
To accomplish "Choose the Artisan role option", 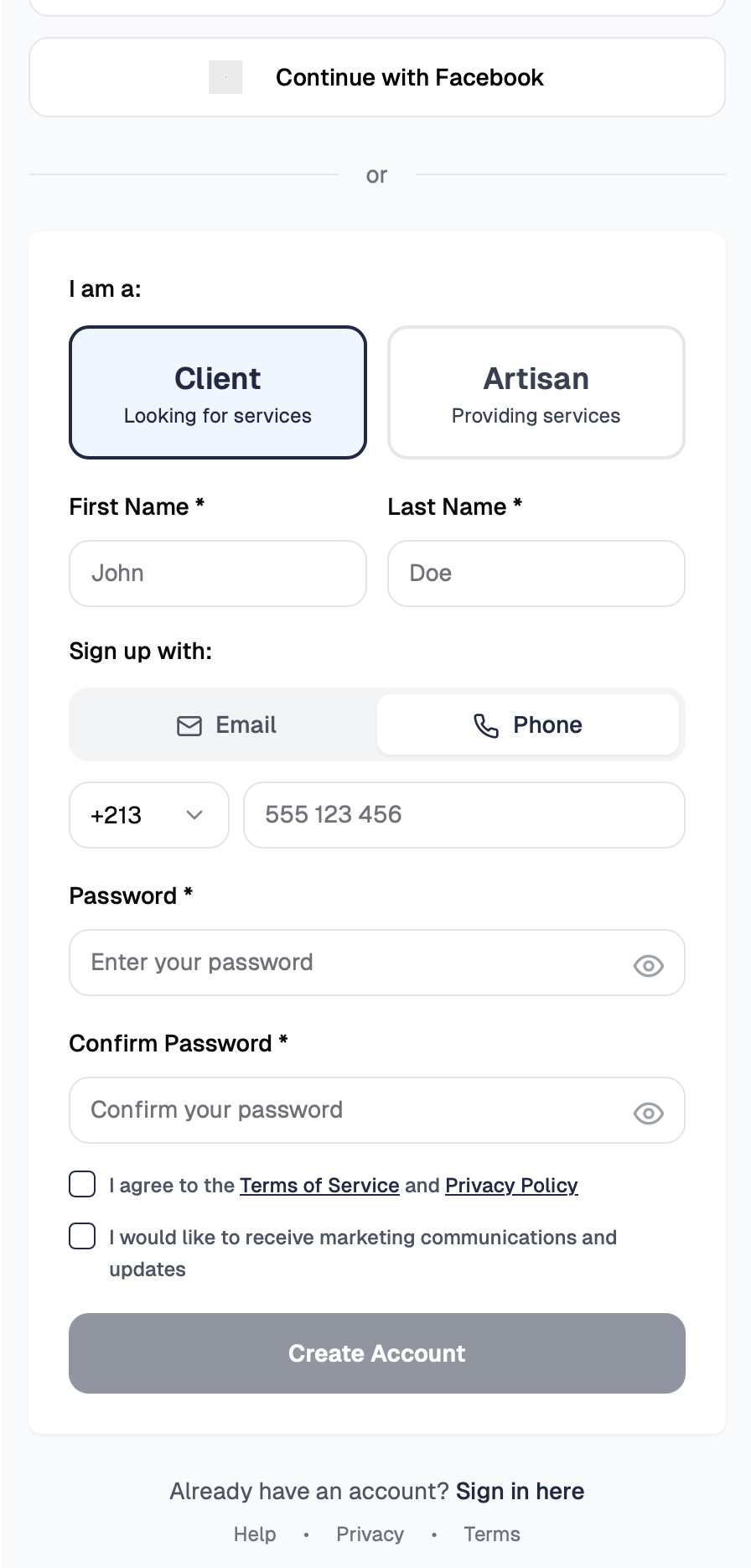I will (x=536, y=392).
